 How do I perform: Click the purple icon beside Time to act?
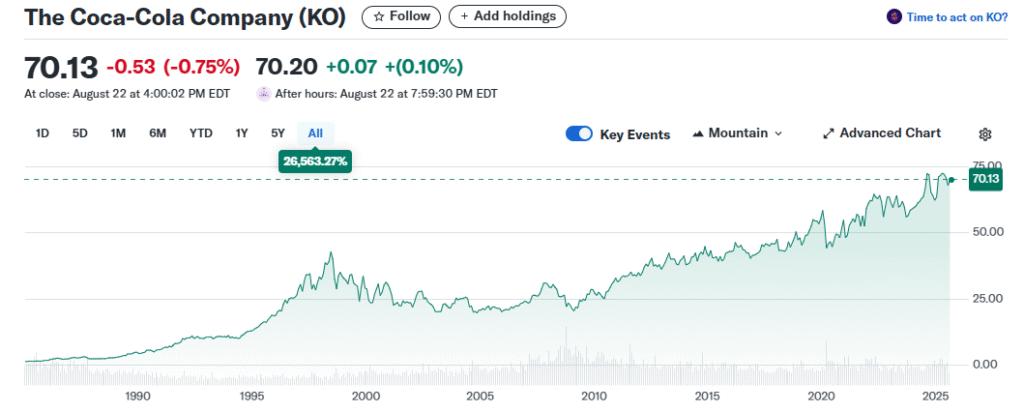point(893,17)
